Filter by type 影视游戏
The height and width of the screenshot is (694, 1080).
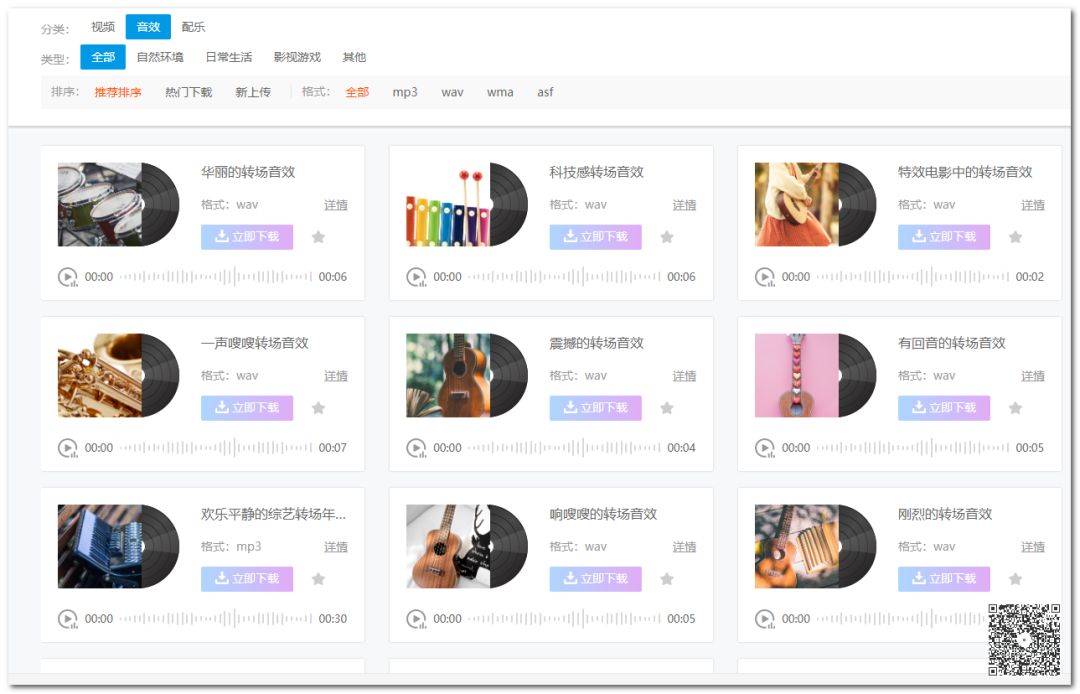(297, 57)
